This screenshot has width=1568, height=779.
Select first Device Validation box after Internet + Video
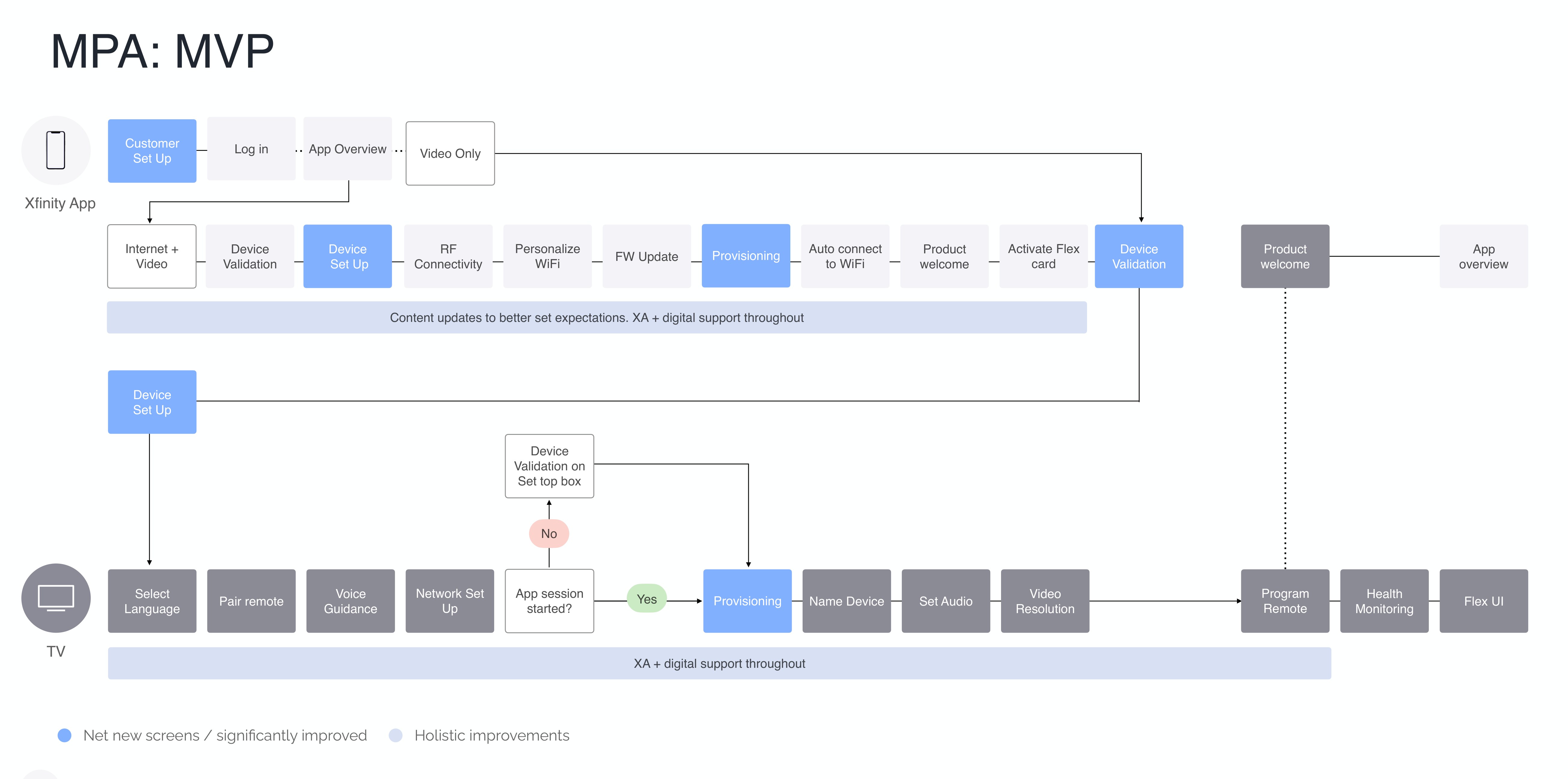250,256
